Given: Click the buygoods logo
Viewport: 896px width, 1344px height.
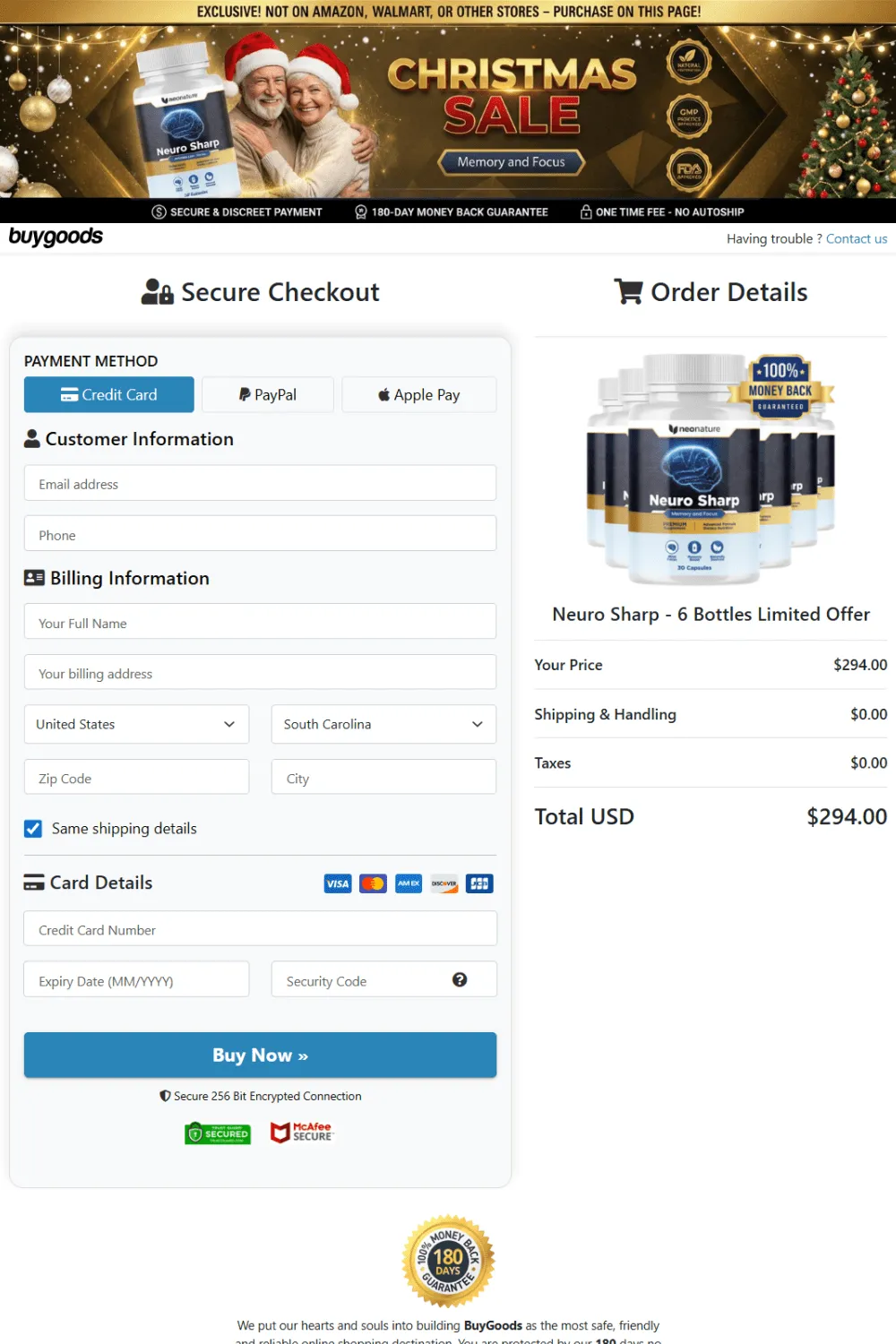Looking at the screenshot, I should coord(56,237).
